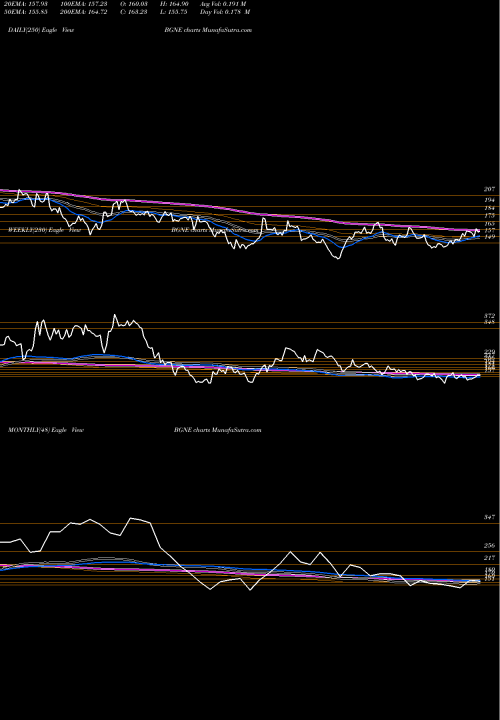Click the DAILY(250) Eagle View label
This screenshot has width=500, height=720.
point(41,30)
